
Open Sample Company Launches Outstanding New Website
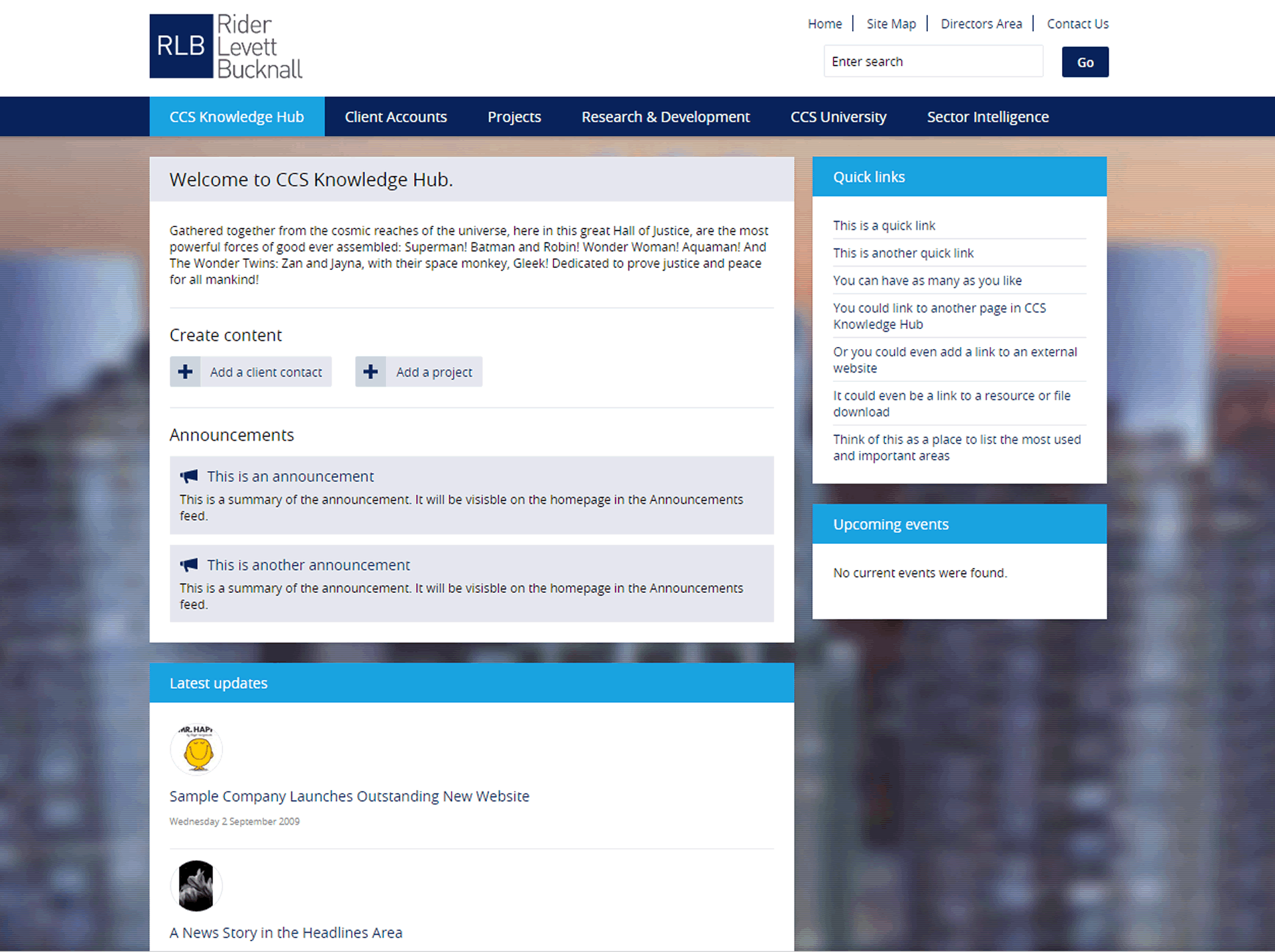349,797
